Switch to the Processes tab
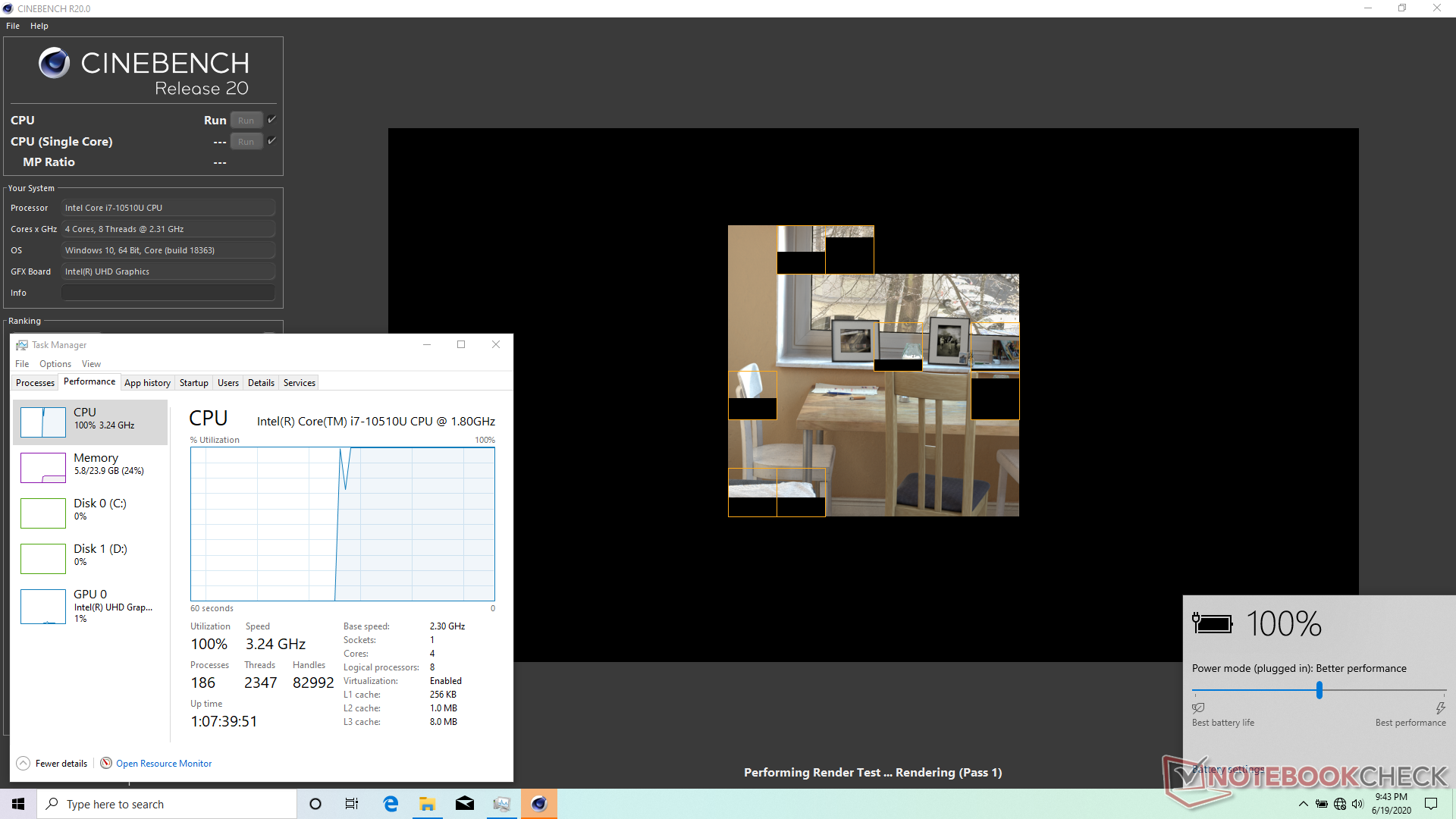The height and width of the screenshot is (819, 1456). click(35, 383)
